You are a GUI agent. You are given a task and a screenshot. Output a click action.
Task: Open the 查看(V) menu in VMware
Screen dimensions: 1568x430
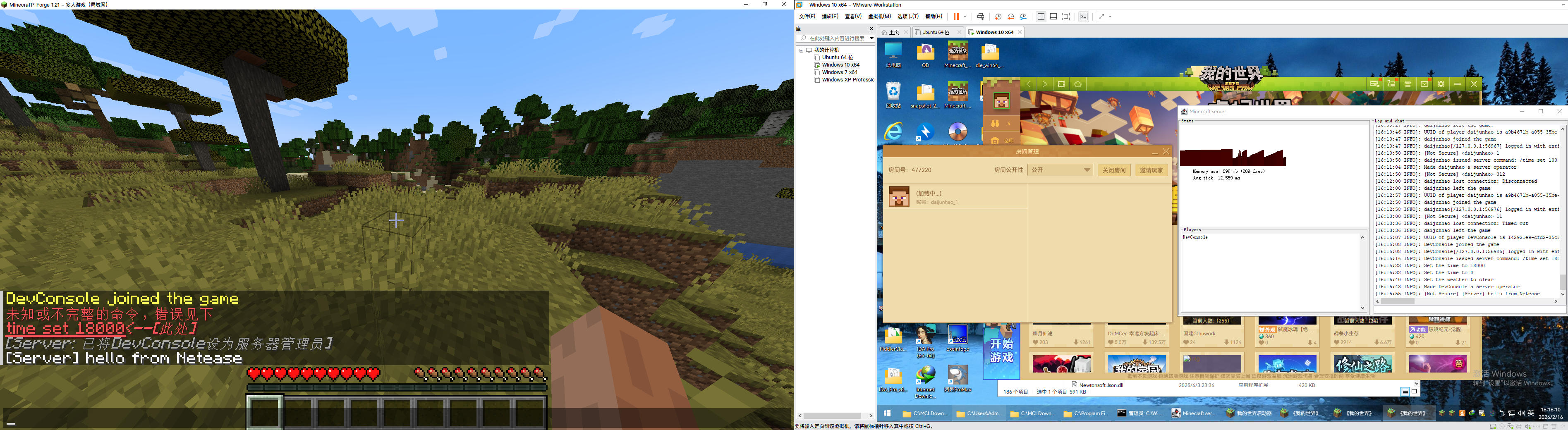pyautogui.click(x=853, y=17)
